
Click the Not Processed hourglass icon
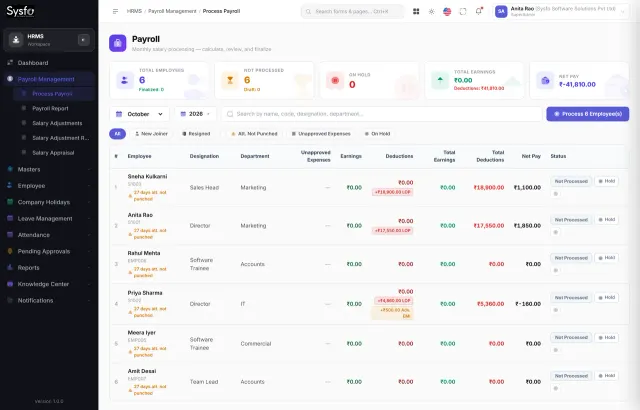tap(230, 80)
